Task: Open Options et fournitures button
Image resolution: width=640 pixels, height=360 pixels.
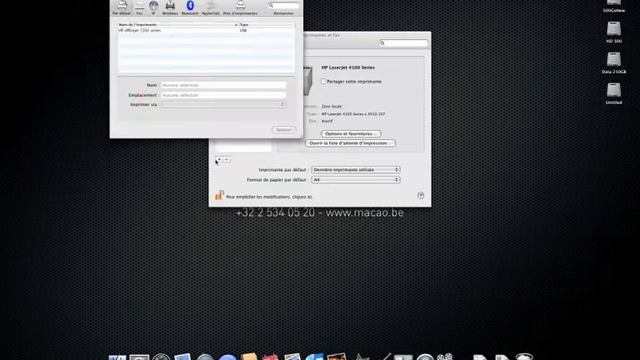Action: coord(351,134)
